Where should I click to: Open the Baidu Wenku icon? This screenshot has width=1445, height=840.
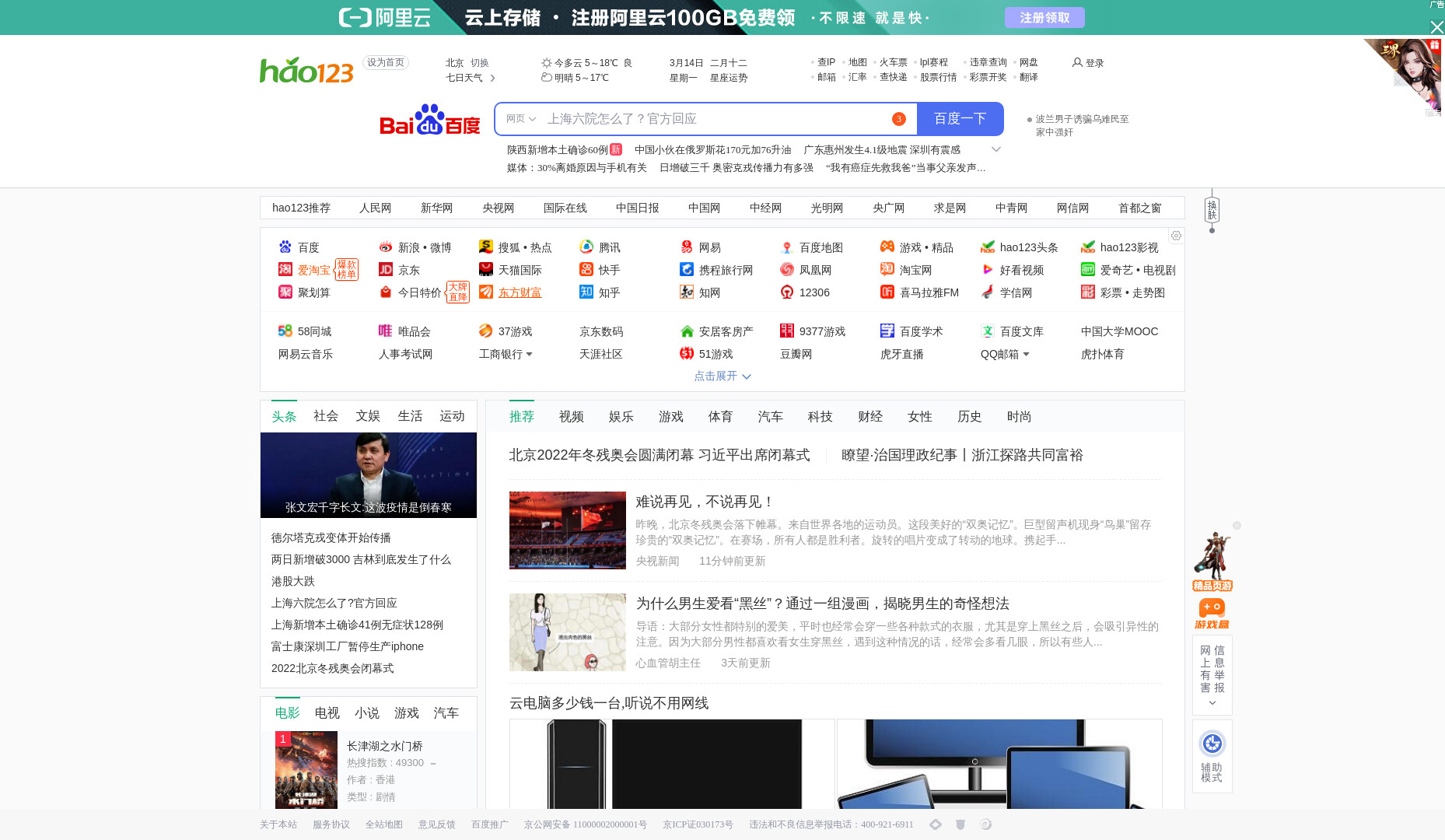click(988, 331)
